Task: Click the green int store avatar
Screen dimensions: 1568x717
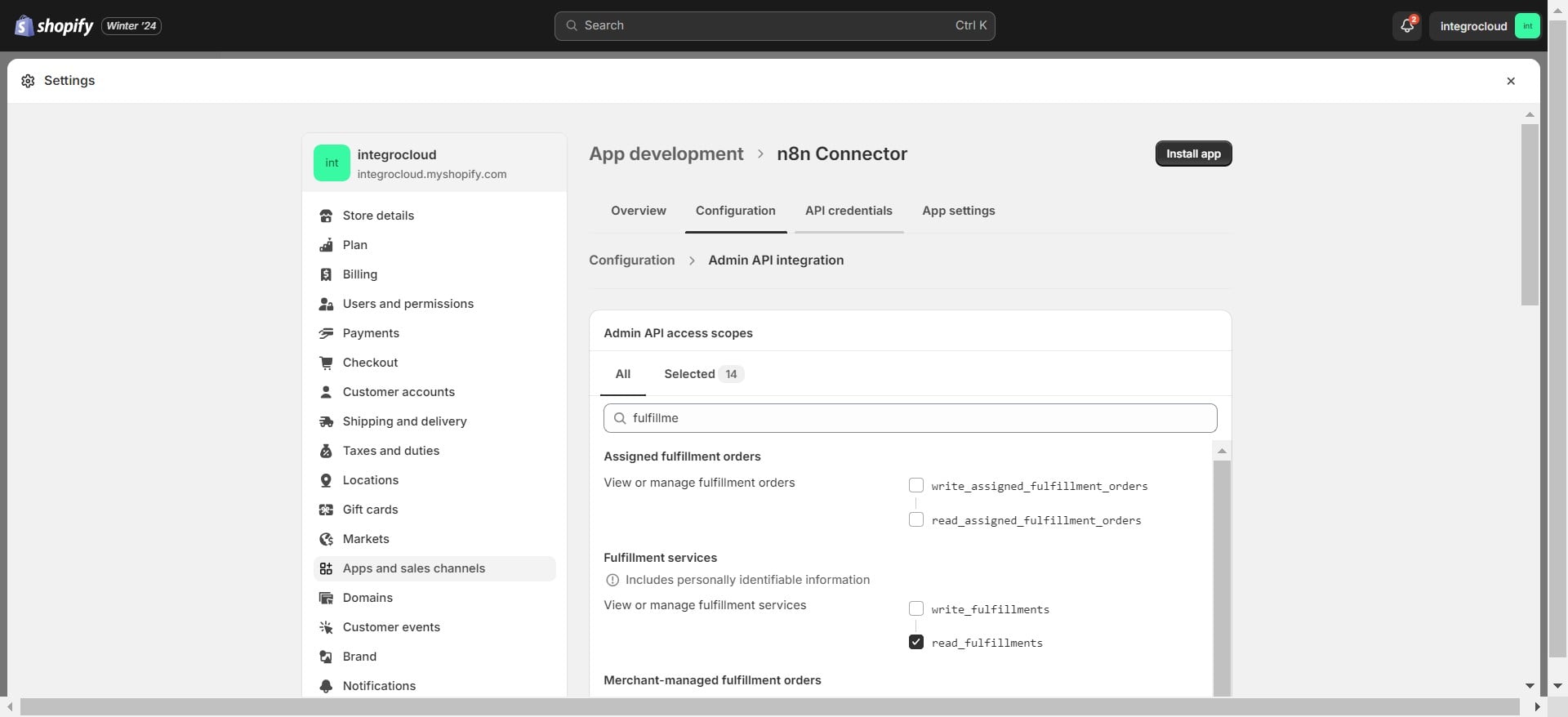Action: [332, 163]
